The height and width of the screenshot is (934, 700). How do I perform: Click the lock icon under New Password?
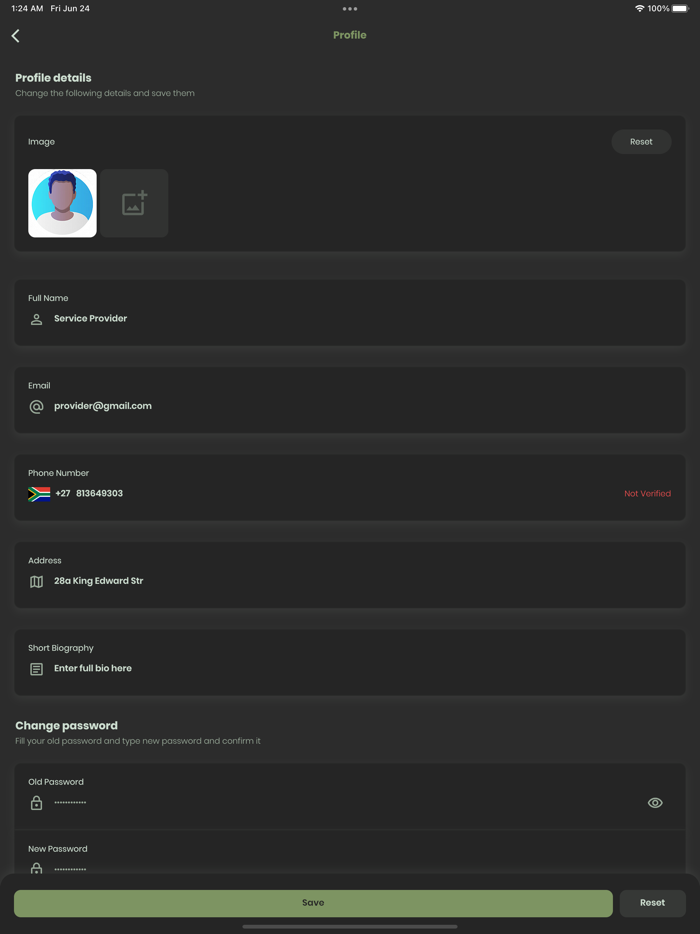(36, 868)
